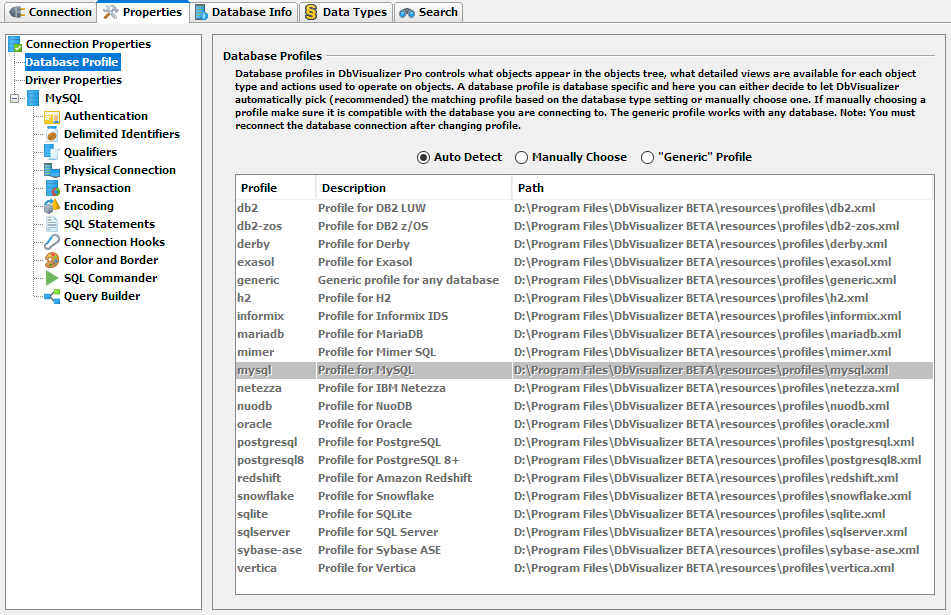Click the Qualifiers icon in sidebar
This screenshot has width=951, height=615.
point(52,153)
